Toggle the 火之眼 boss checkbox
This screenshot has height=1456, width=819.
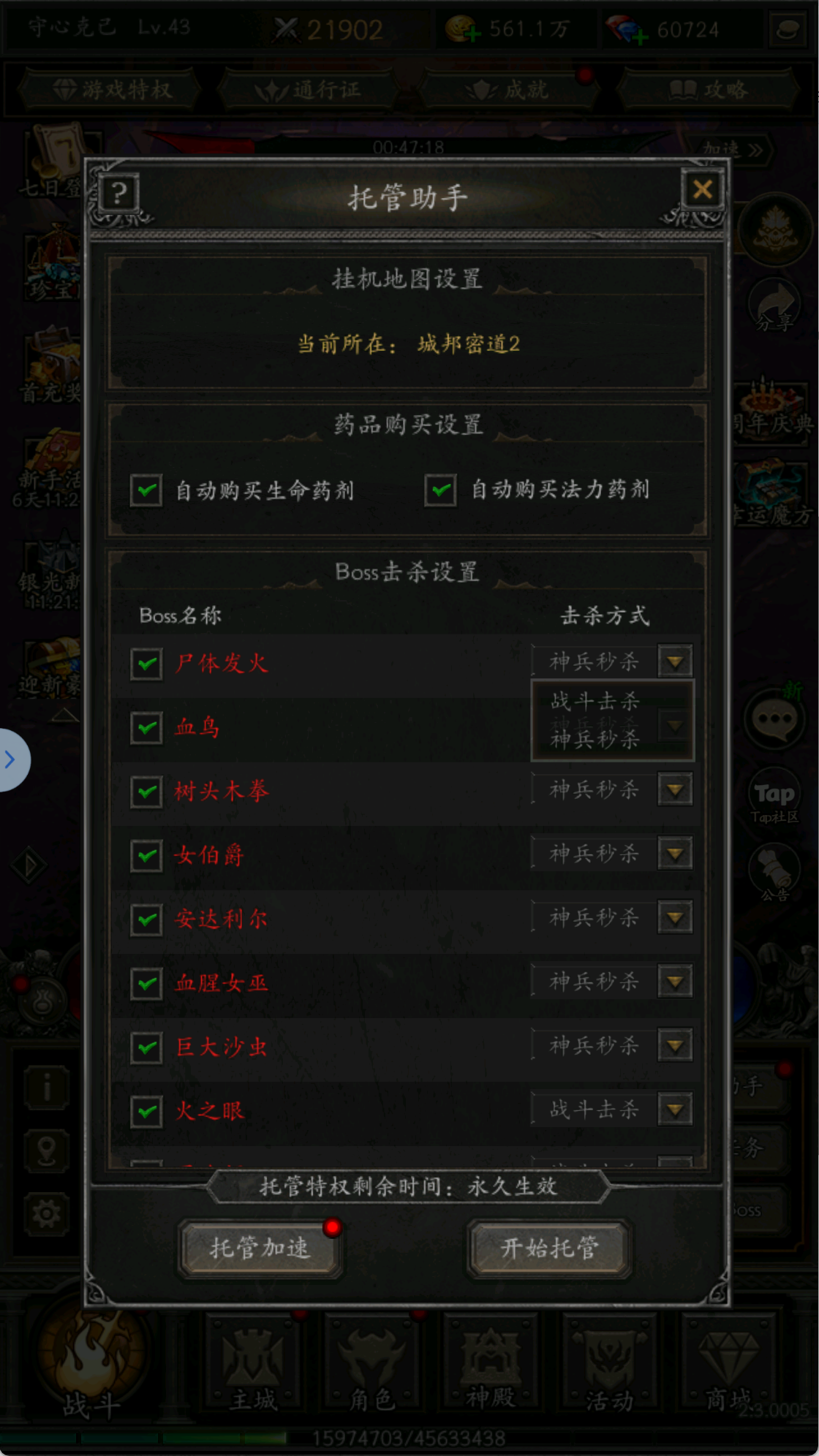point(146,1112)
